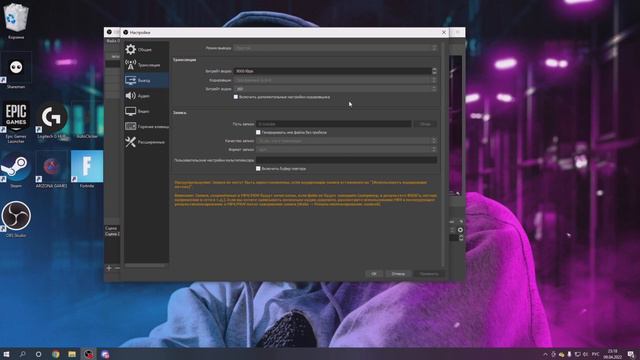Open File Explorer from the taskbar
This screenshot has width=640, height=360.
tap(72, 354)
